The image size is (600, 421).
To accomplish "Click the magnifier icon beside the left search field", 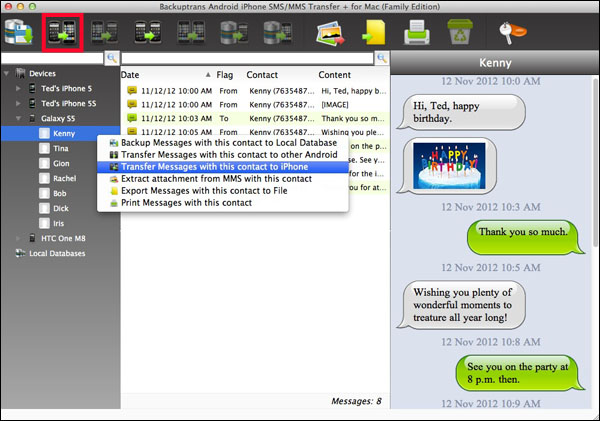I will coord(112,59).
